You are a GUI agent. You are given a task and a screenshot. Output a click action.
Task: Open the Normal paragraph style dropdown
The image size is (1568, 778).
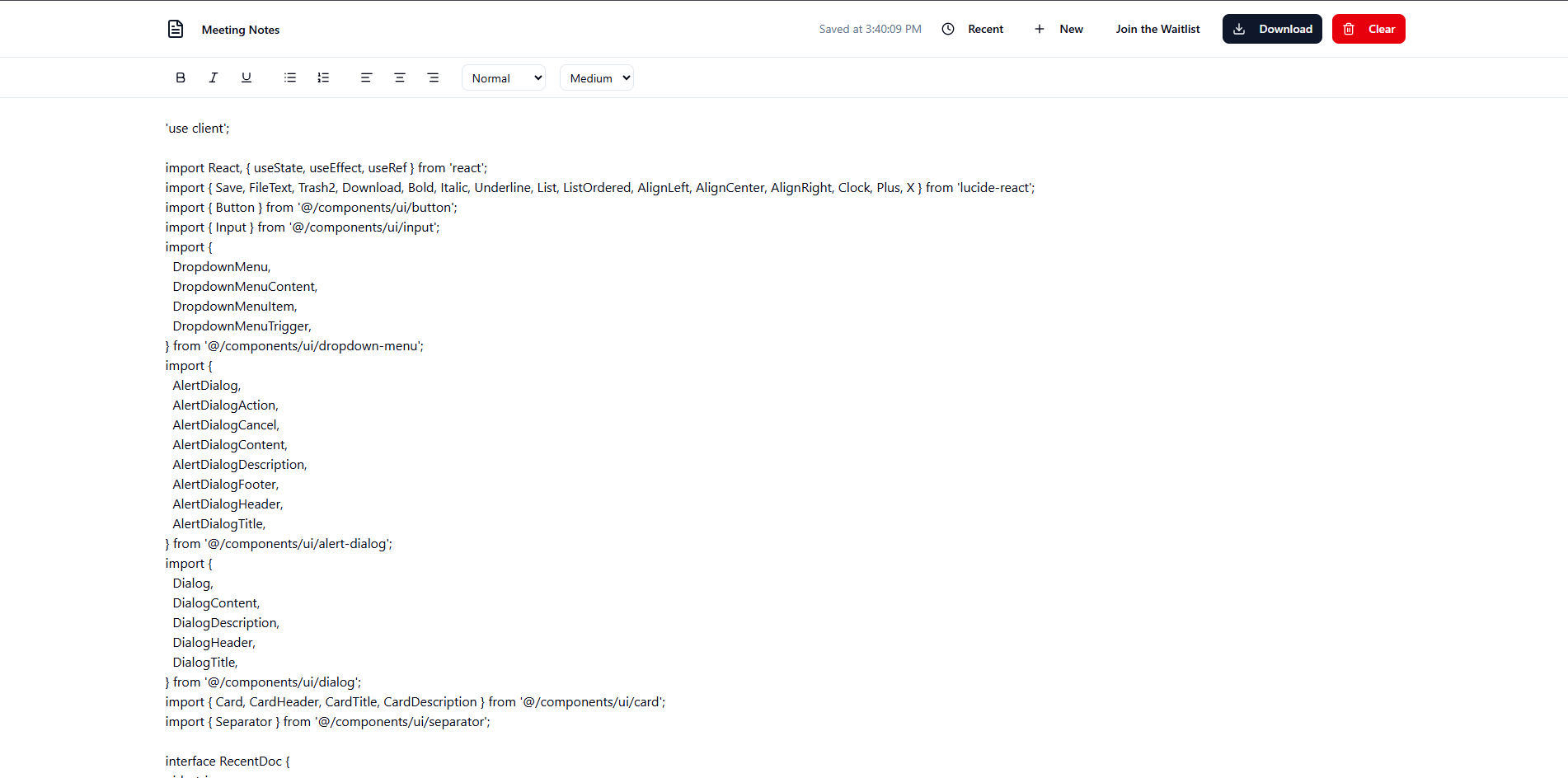(x=503, y=77)
